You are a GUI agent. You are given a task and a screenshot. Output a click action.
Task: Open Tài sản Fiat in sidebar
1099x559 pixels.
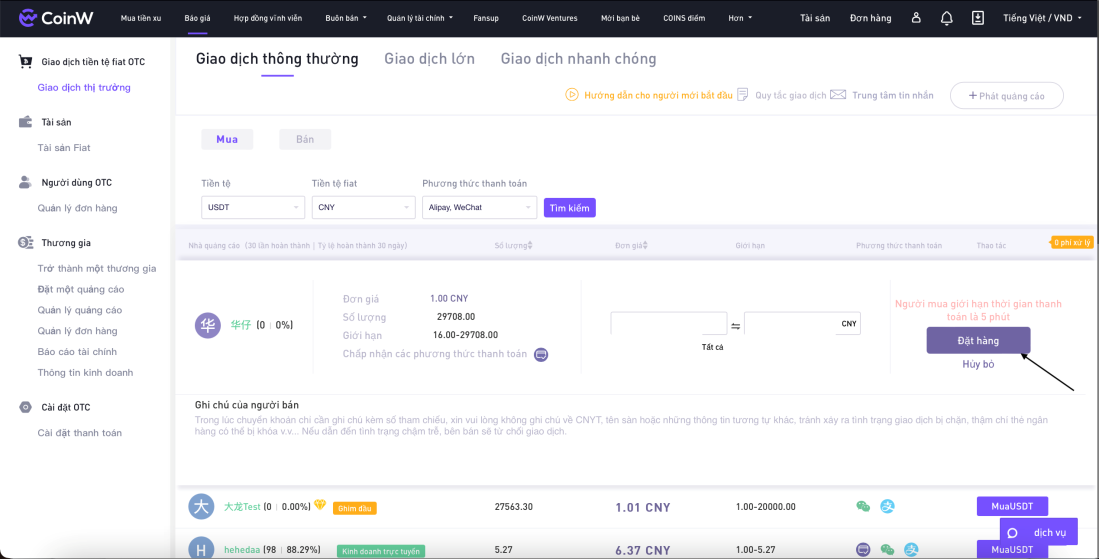pos(64,148)
